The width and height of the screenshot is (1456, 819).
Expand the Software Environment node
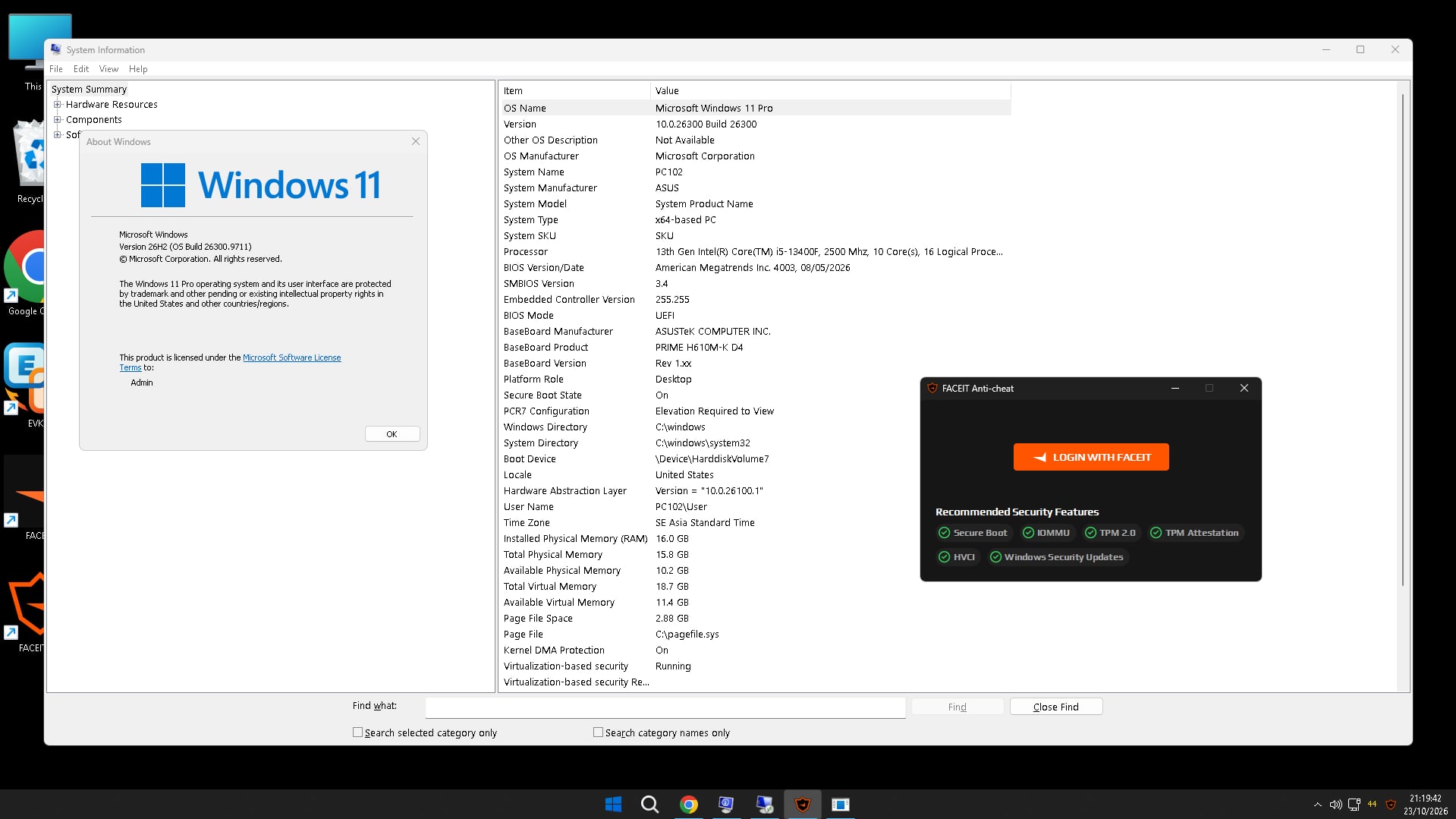[57, 135]
